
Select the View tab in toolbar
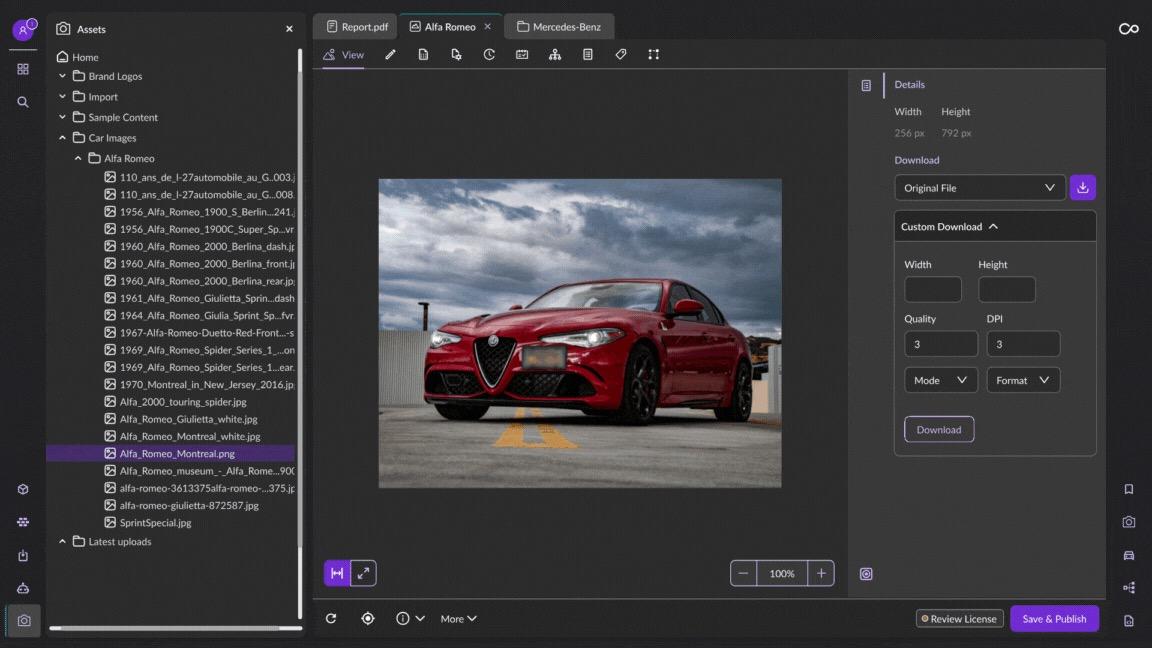[x=344, y=54]
